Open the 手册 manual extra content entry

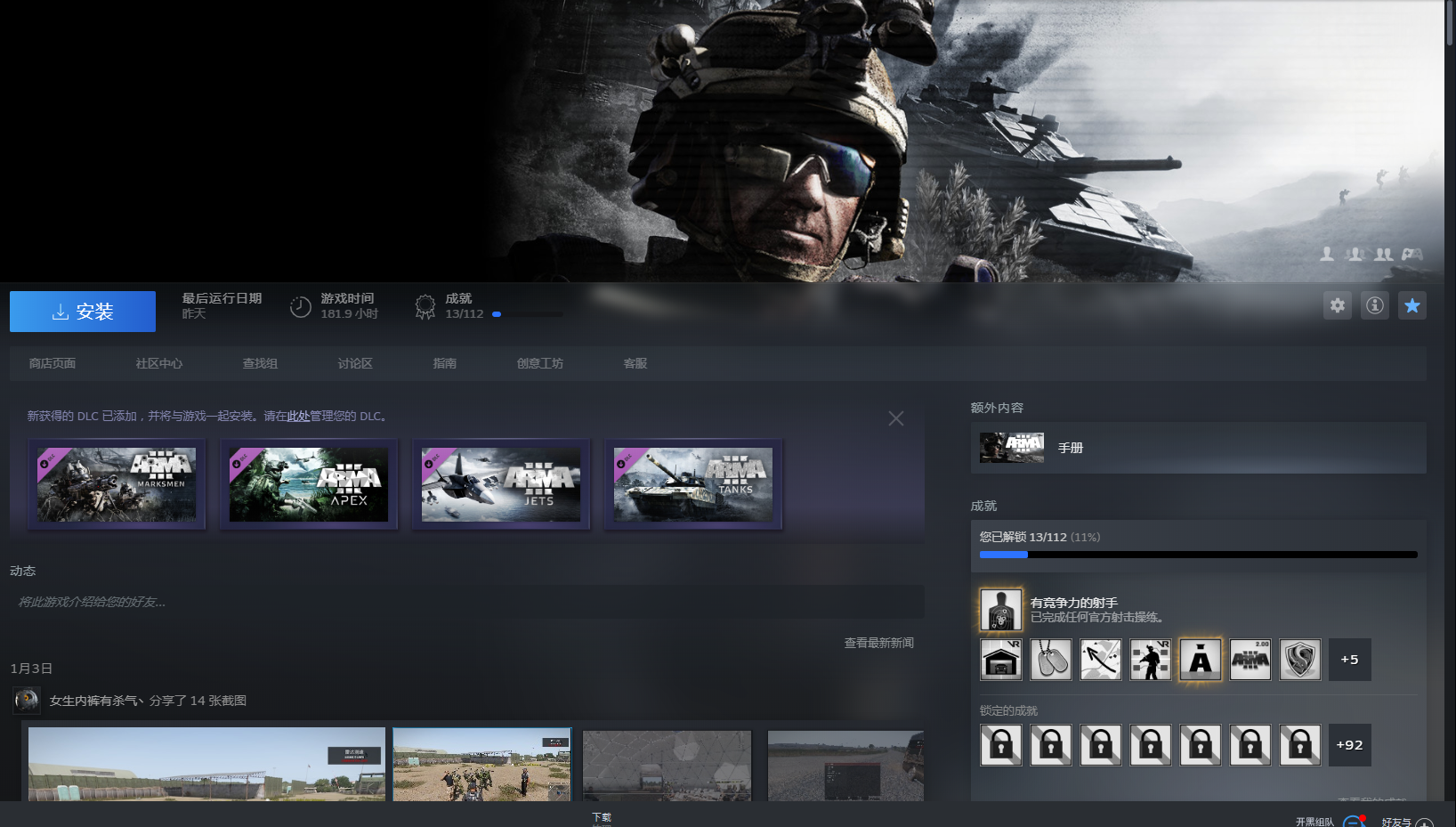(1199, 448)
